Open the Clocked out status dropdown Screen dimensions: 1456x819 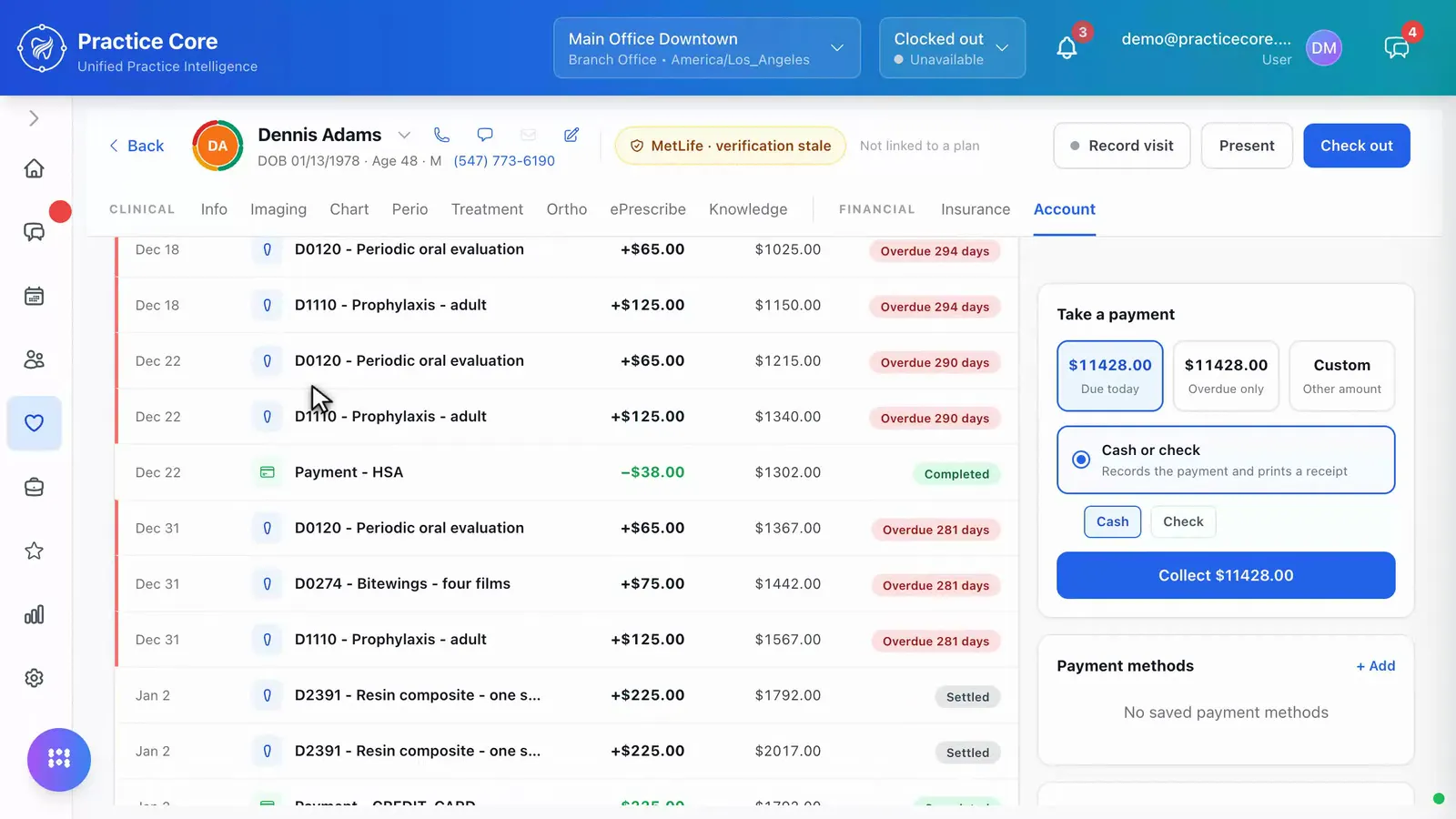tap(952, 48)
